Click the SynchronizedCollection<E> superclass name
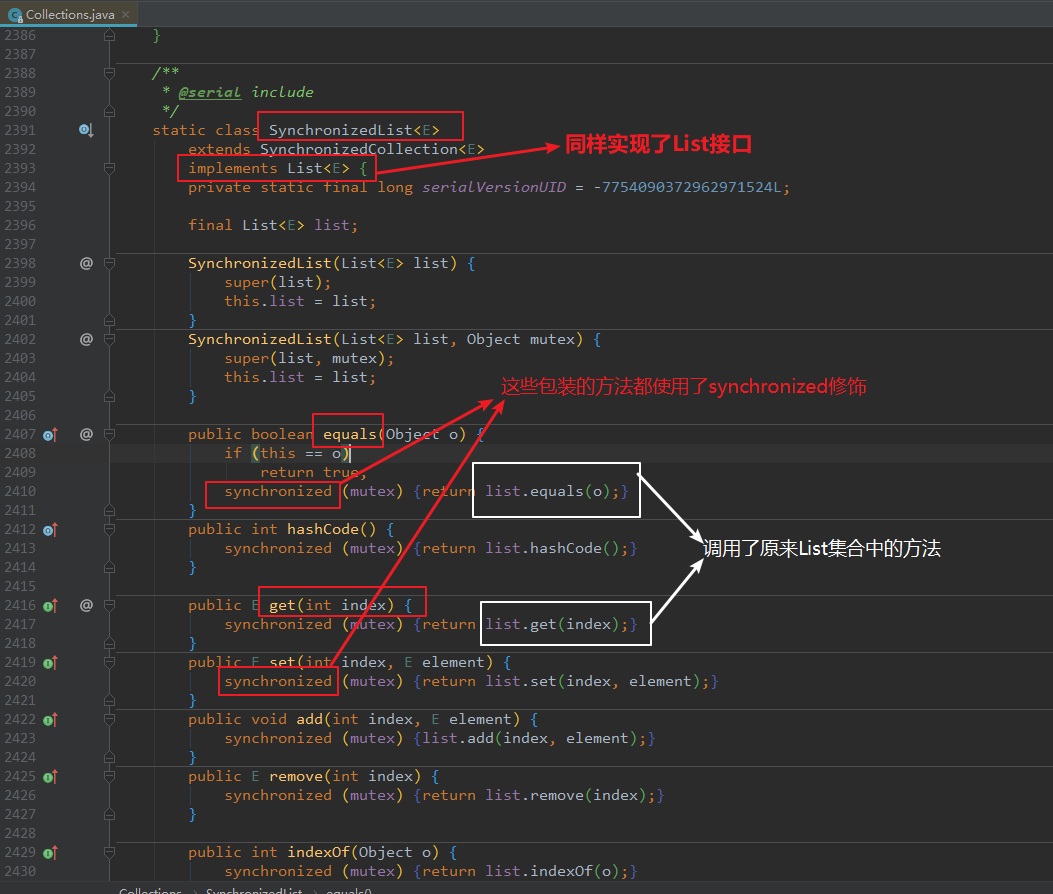The image size is (1053, 894). click(x=372, y=149)
